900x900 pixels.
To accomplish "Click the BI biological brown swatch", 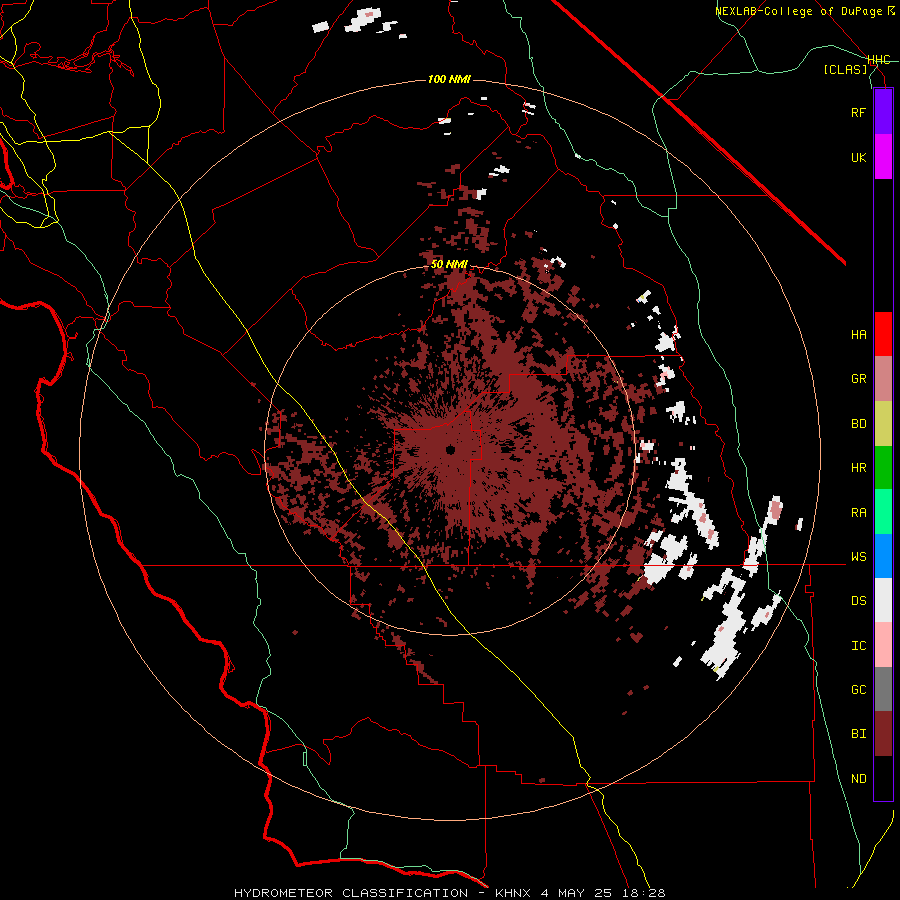I will (883, 734).
